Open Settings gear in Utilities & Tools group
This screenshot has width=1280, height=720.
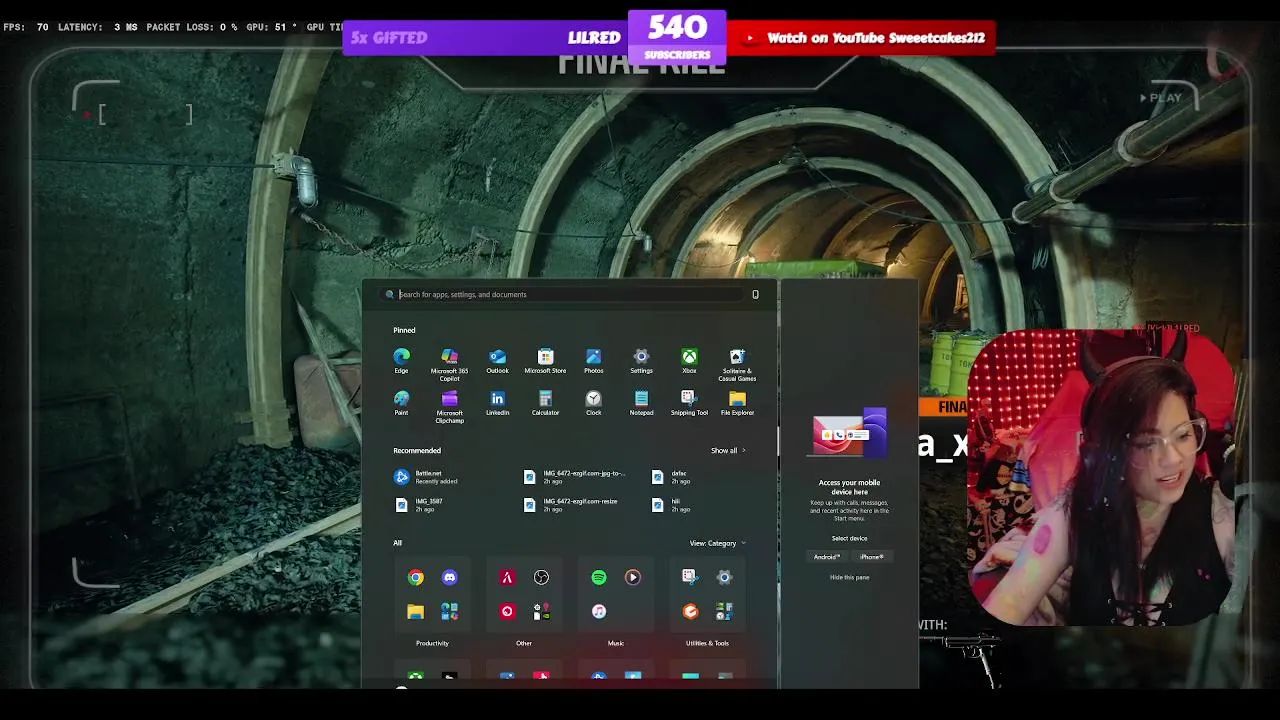pos(724,577)
